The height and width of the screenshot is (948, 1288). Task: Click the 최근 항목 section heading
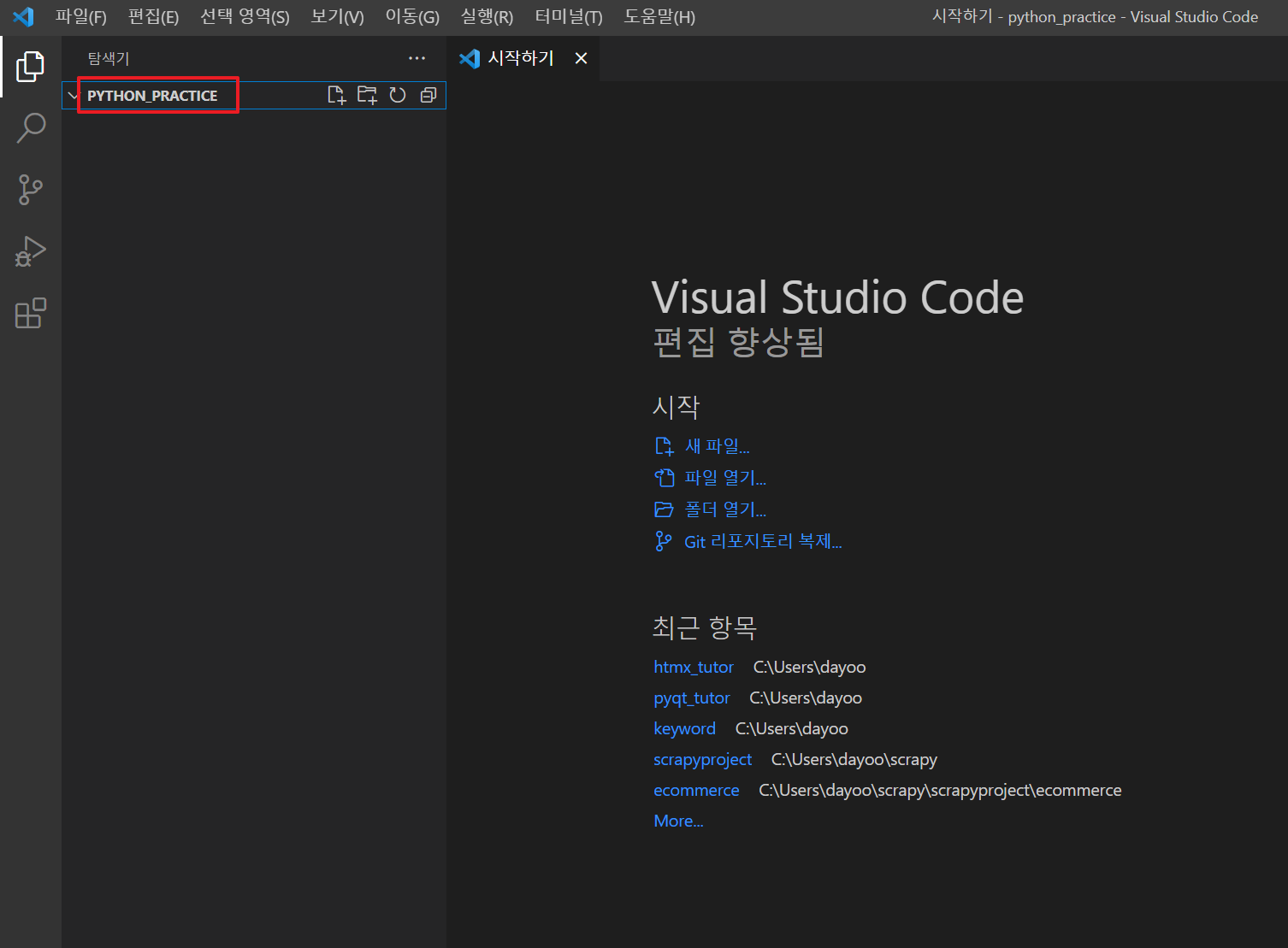tap(705, 627)
